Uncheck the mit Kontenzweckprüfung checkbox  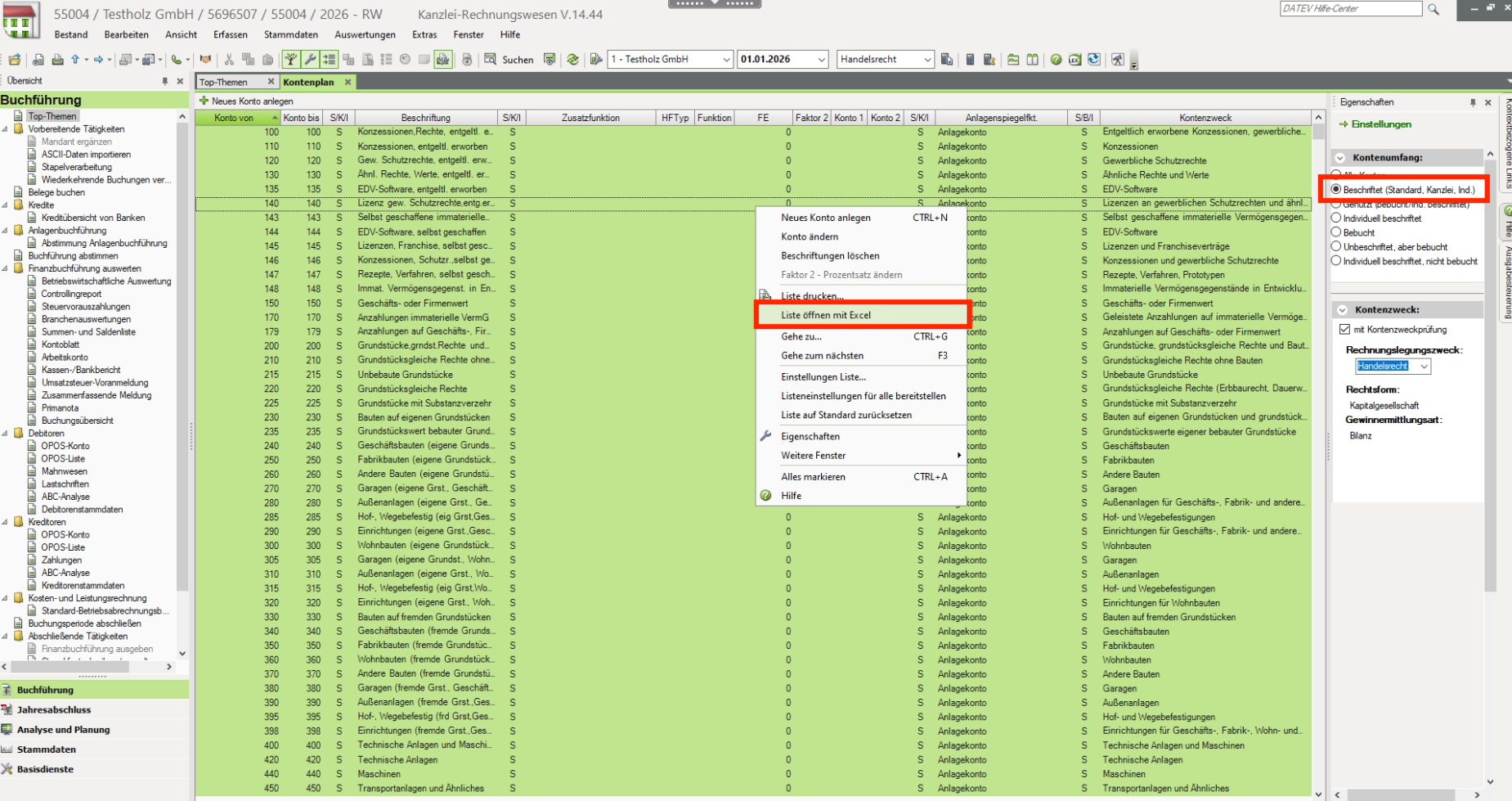click(1345, 330)
